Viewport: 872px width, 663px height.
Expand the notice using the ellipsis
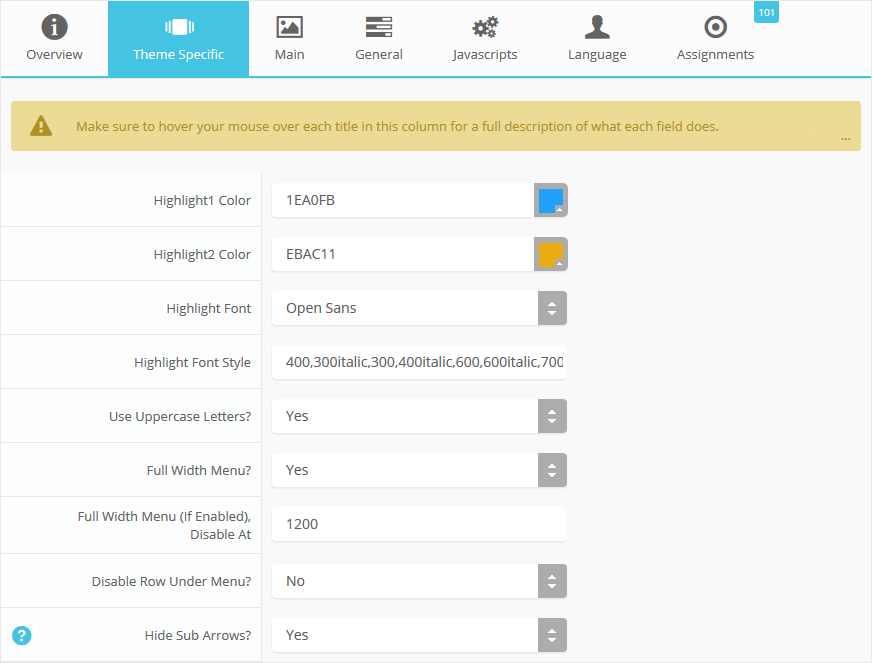[x=846, y=138]
